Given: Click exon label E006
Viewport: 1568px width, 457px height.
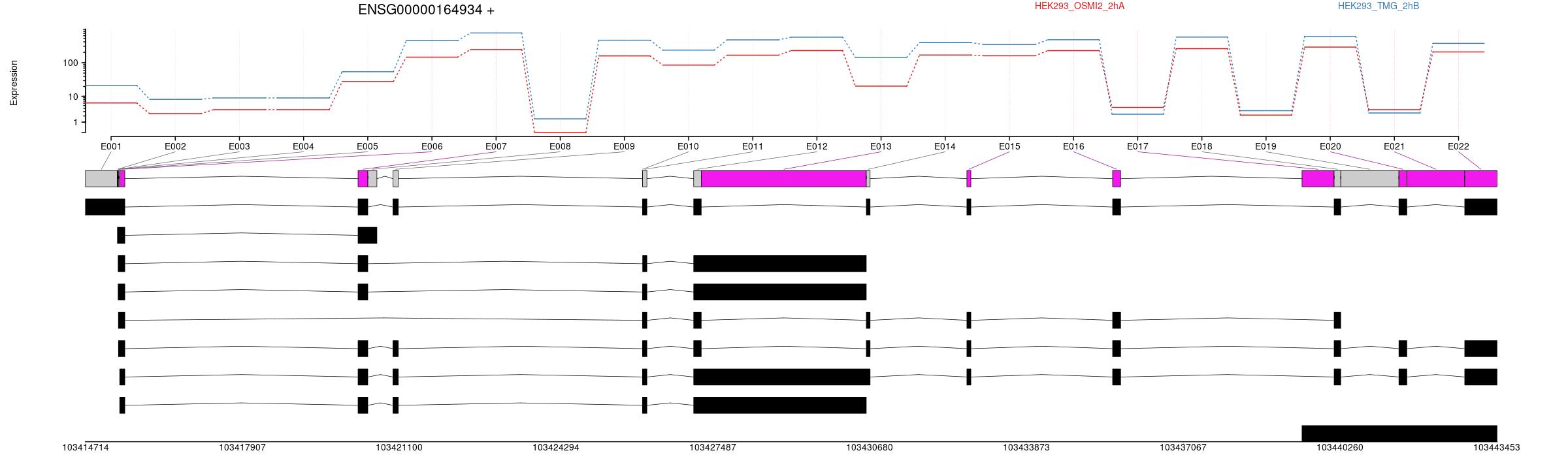Looking at the screenshot, I should [x=432, y=146].
